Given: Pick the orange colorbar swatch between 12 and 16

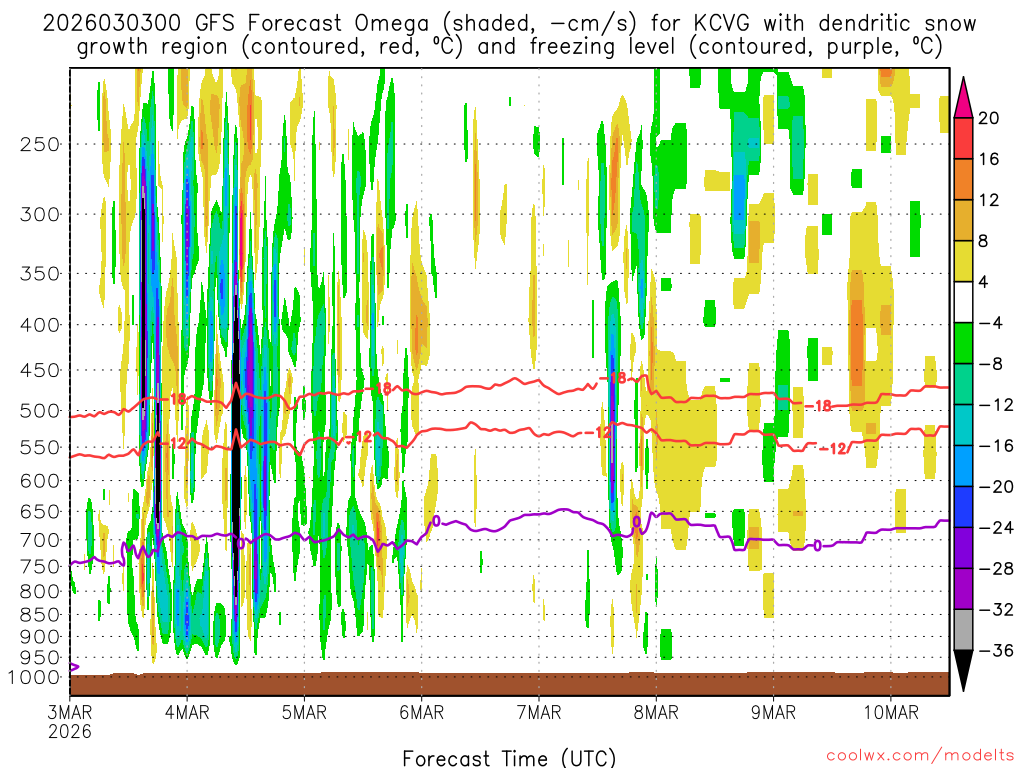Looking at the screenshot, I should coord(964,179).
